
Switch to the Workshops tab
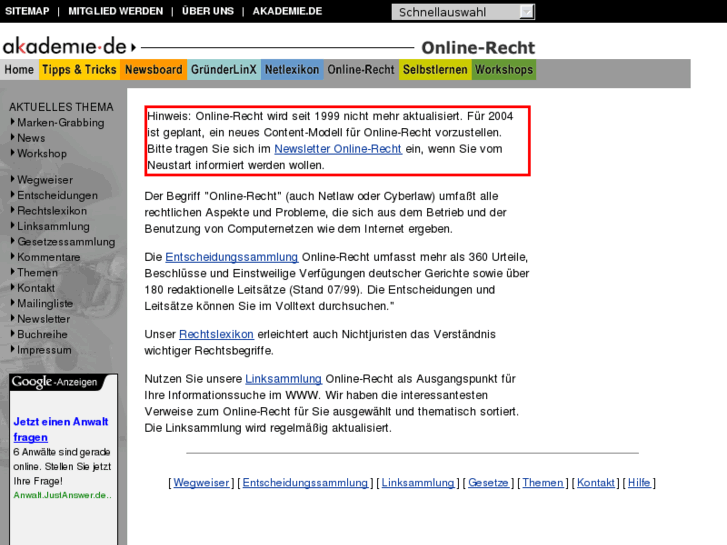coord(504,70)
